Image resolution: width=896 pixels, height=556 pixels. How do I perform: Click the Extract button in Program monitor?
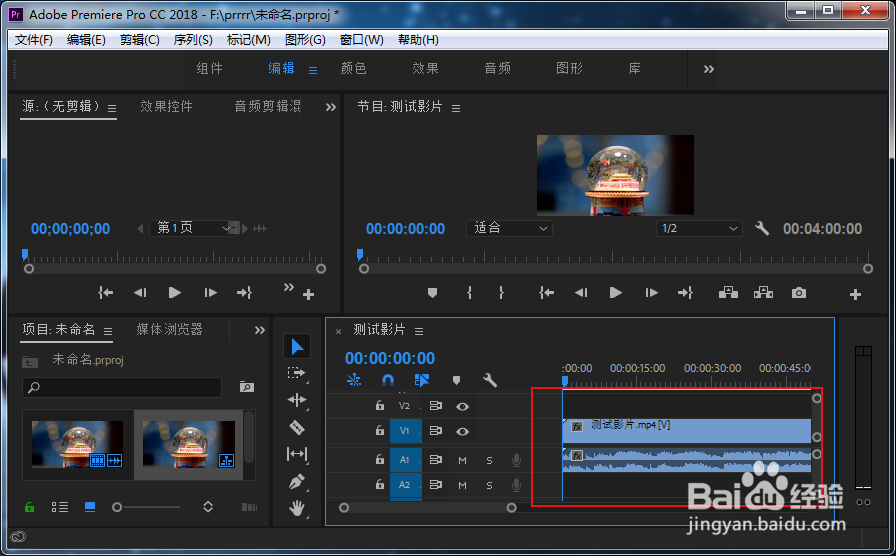pyautogui.click(x=763, y=293)
